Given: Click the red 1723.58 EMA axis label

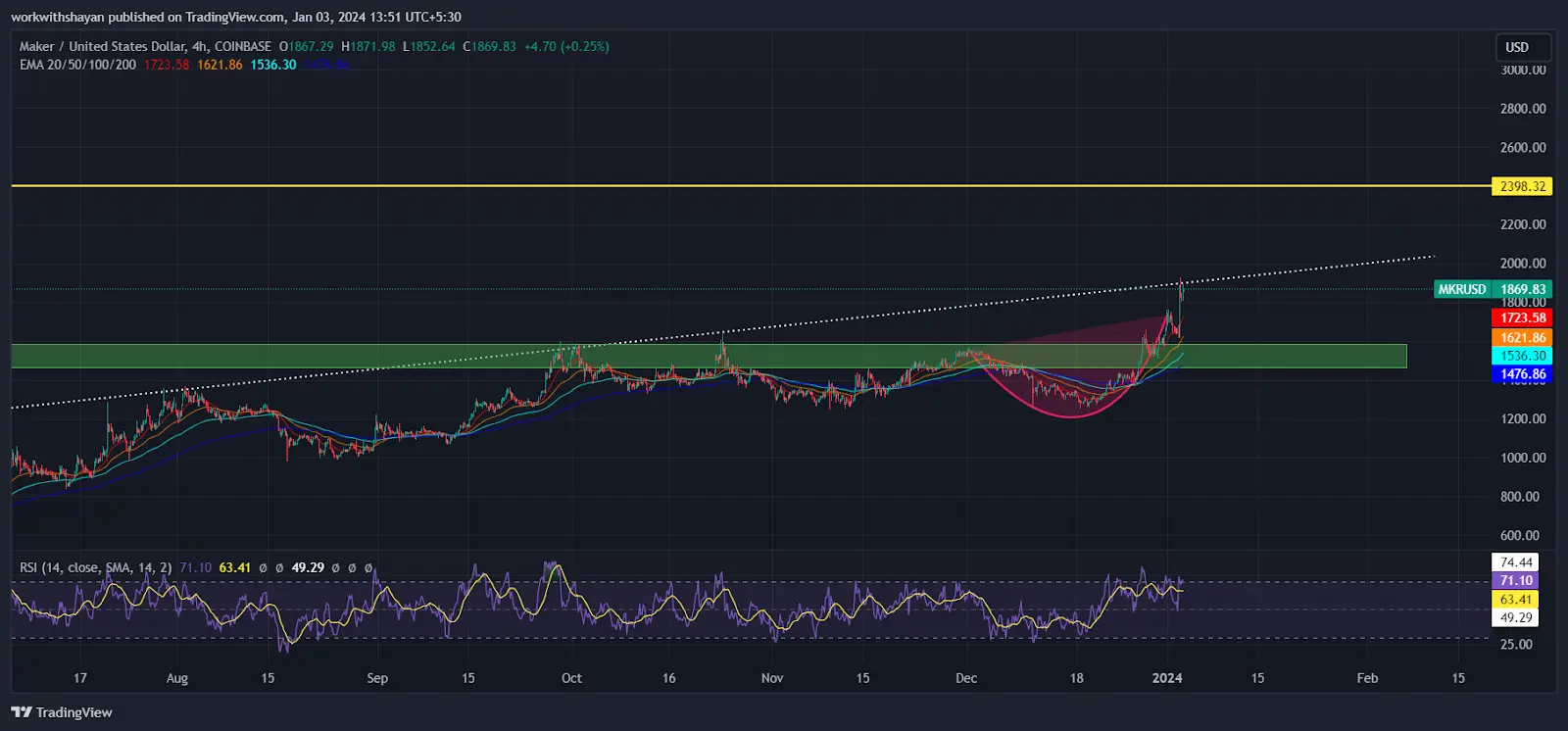Looking at the screenshot, I should coord(1522,317).
